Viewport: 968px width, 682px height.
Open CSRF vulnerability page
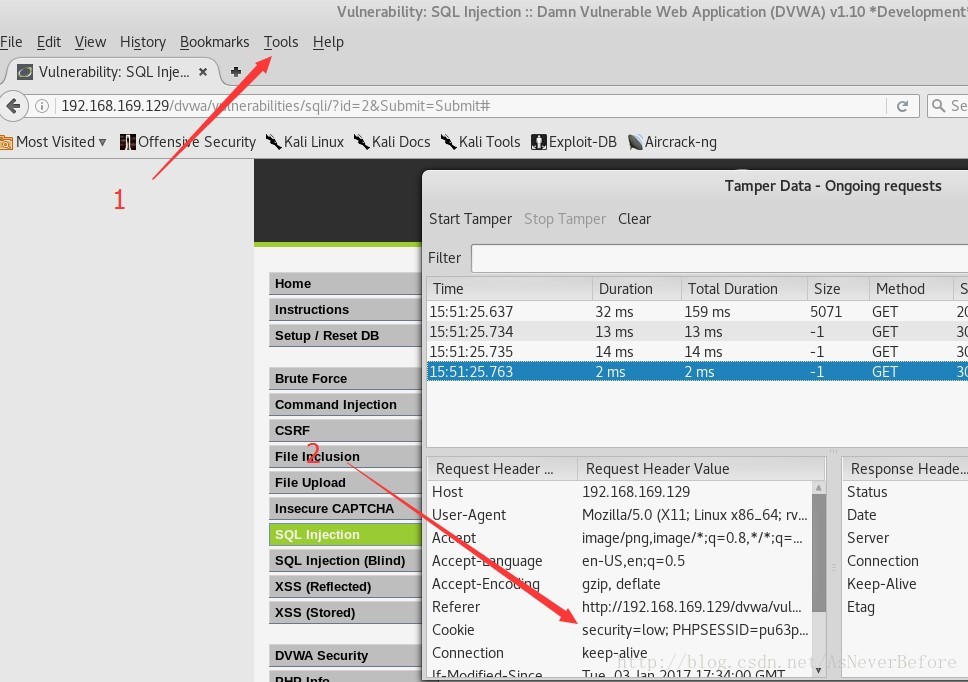(x=346, y=431)
